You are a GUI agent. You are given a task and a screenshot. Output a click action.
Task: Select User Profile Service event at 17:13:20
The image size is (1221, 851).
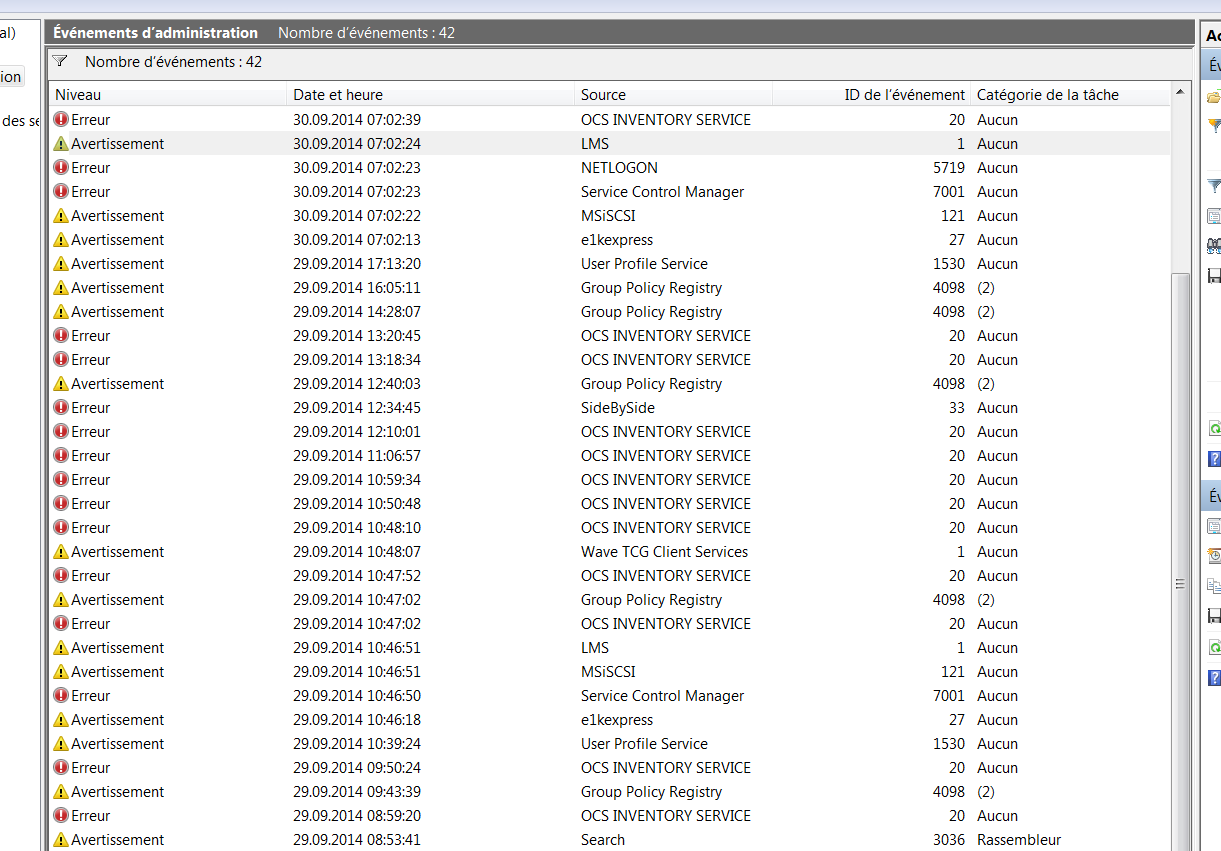(x=644, y=264)
